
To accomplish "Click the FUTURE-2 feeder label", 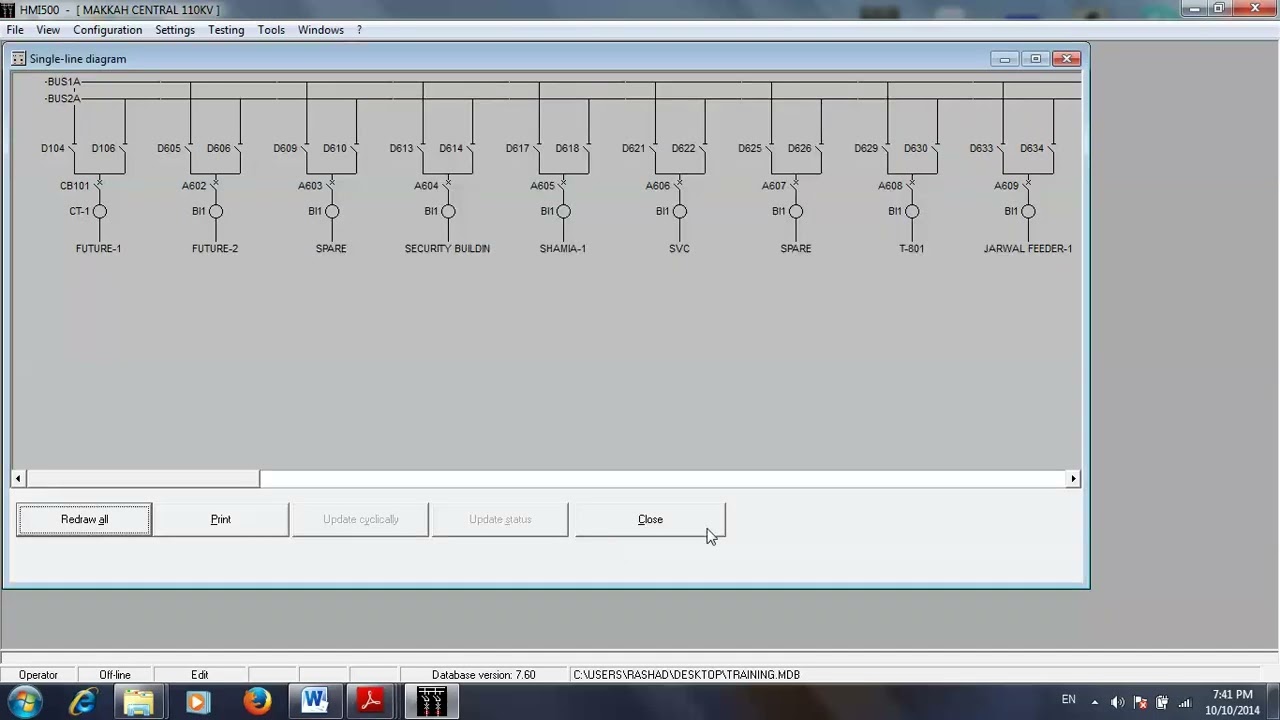I will pyautogui.click(x=215, y=248).
